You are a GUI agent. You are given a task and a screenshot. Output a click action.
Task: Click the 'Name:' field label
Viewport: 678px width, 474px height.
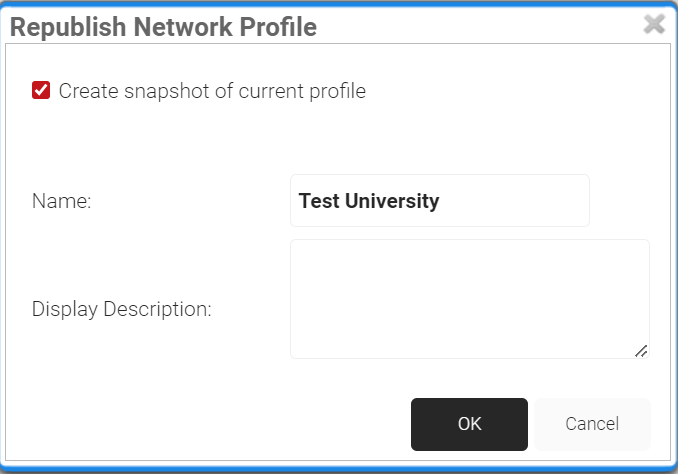coord(62,201)
